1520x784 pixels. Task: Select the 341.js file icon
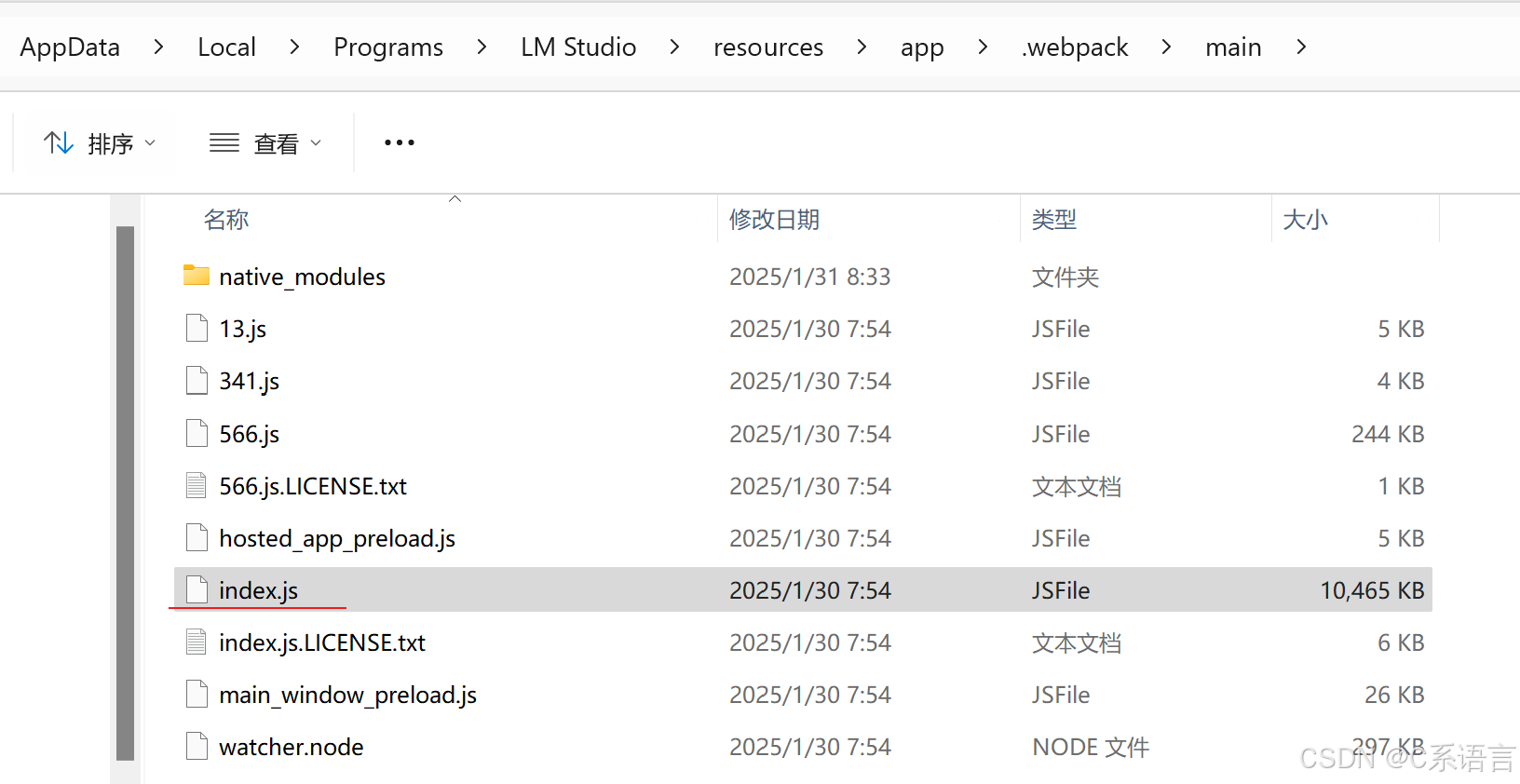coord(197,381)
